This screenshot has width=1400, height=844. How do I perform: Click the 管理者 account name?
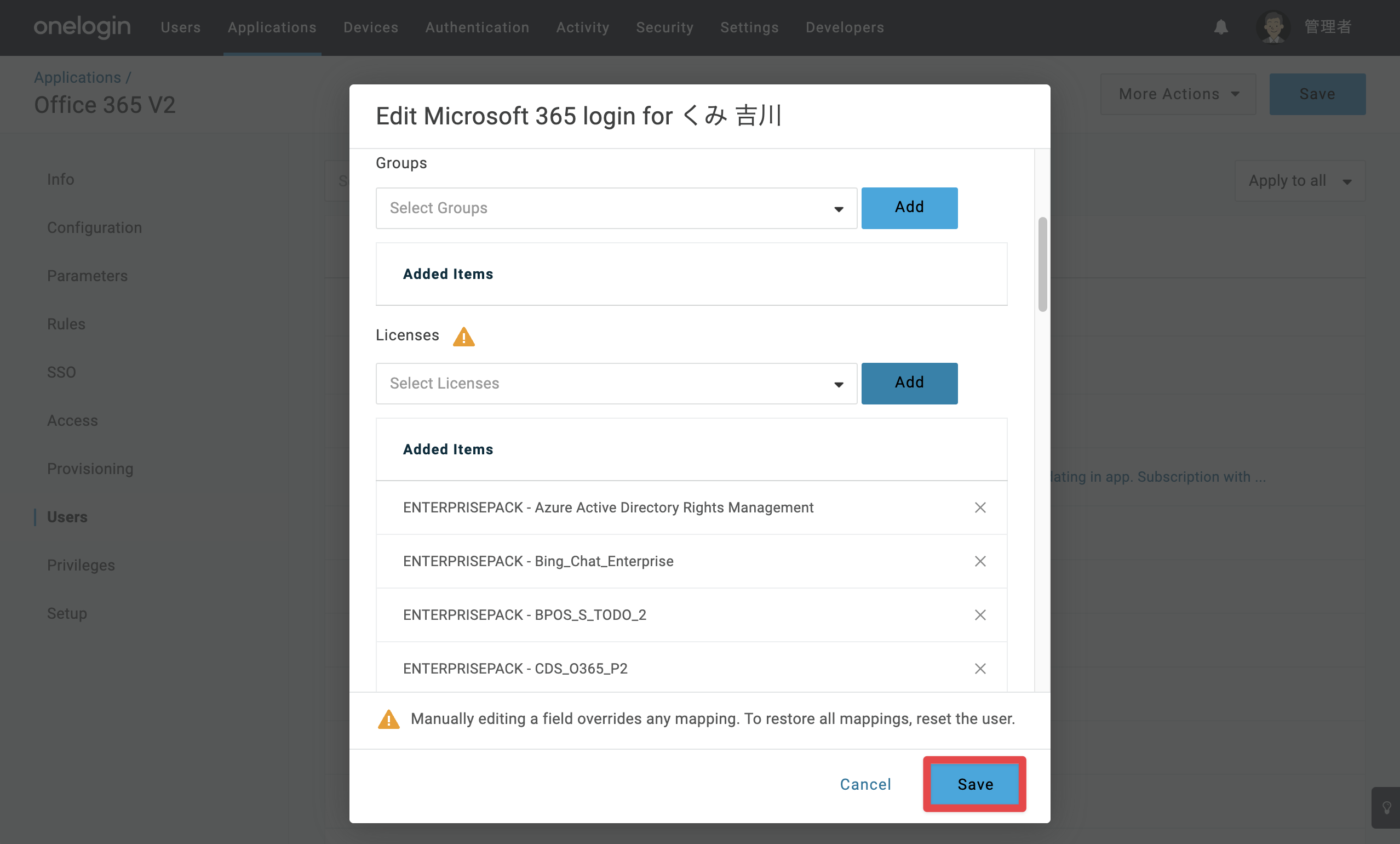[x=1327, y=27]
